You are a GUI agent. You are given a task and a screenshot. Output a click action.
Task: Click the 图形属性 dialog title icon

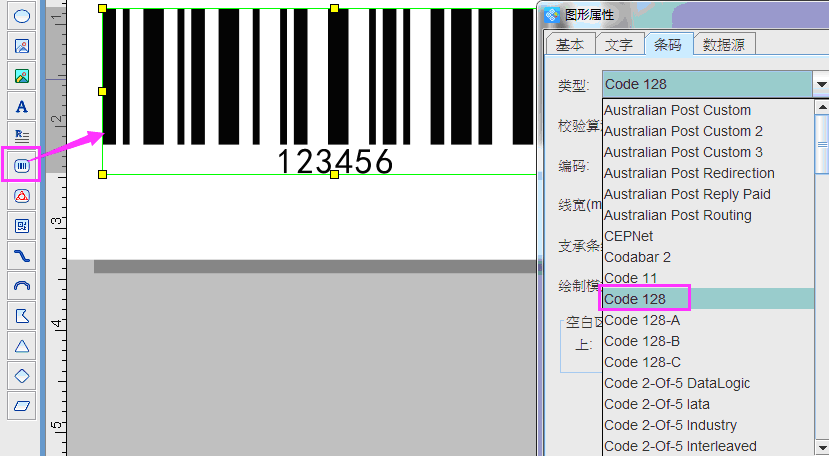tap(552, 14)
